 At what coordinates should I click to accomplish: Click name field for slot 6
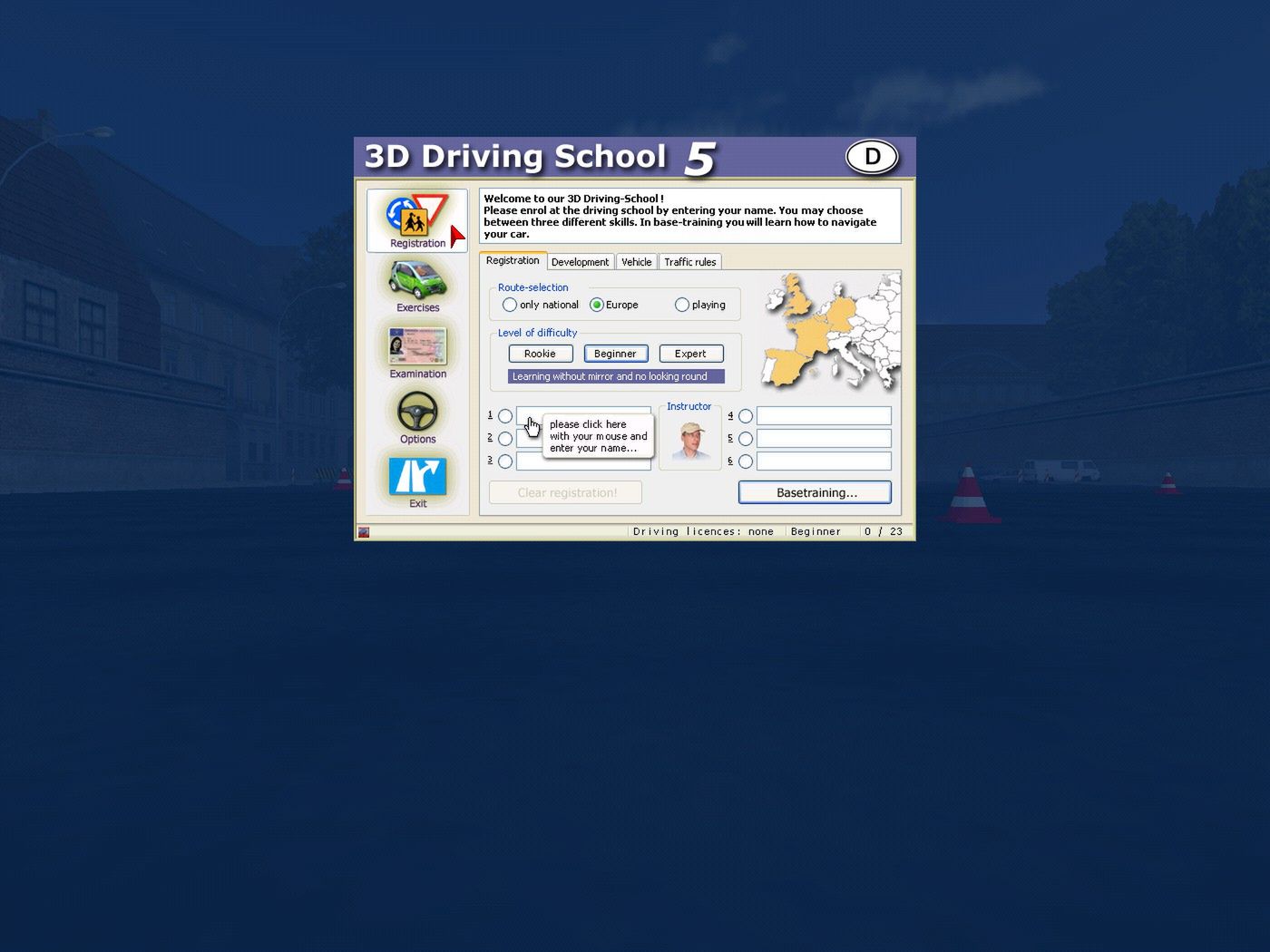click(x=824, y=461)
